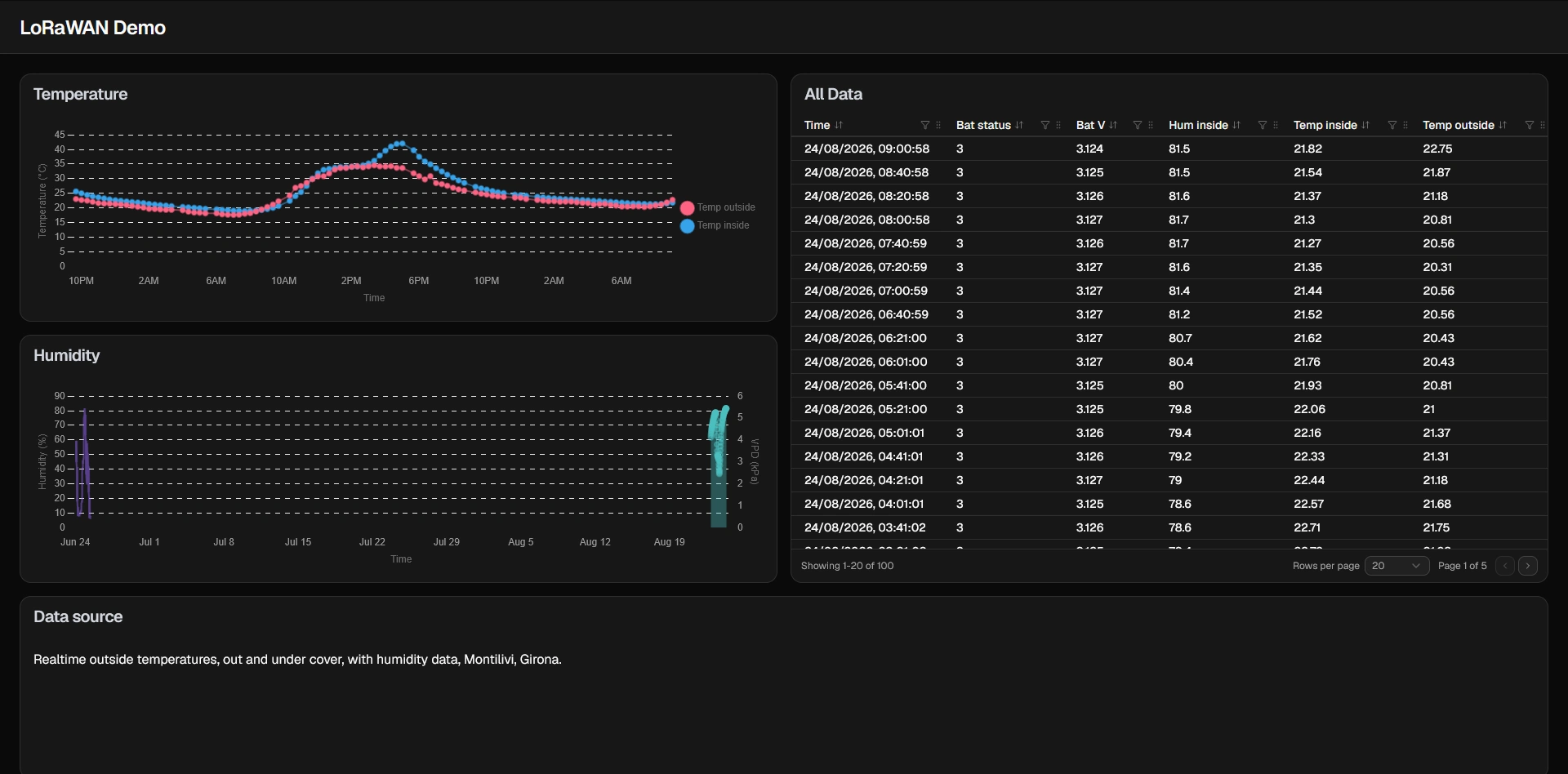1568x774 pixels.
Task: Click Temp inside value 21.82
Action: [x=1307, y=149]
